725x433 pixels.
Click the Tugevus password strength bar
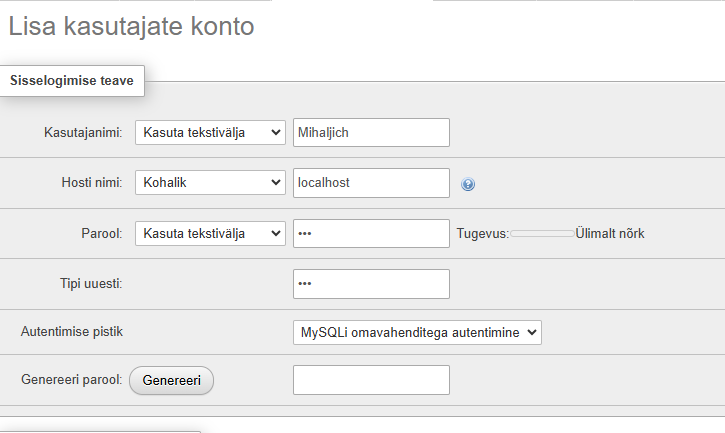(x=542, y=234)
